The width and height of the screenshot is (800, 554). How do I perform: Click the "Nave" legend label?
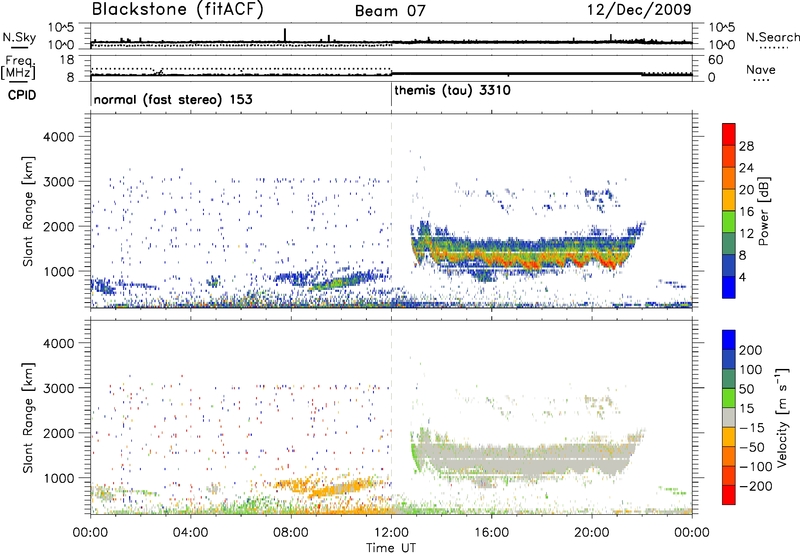761,69
